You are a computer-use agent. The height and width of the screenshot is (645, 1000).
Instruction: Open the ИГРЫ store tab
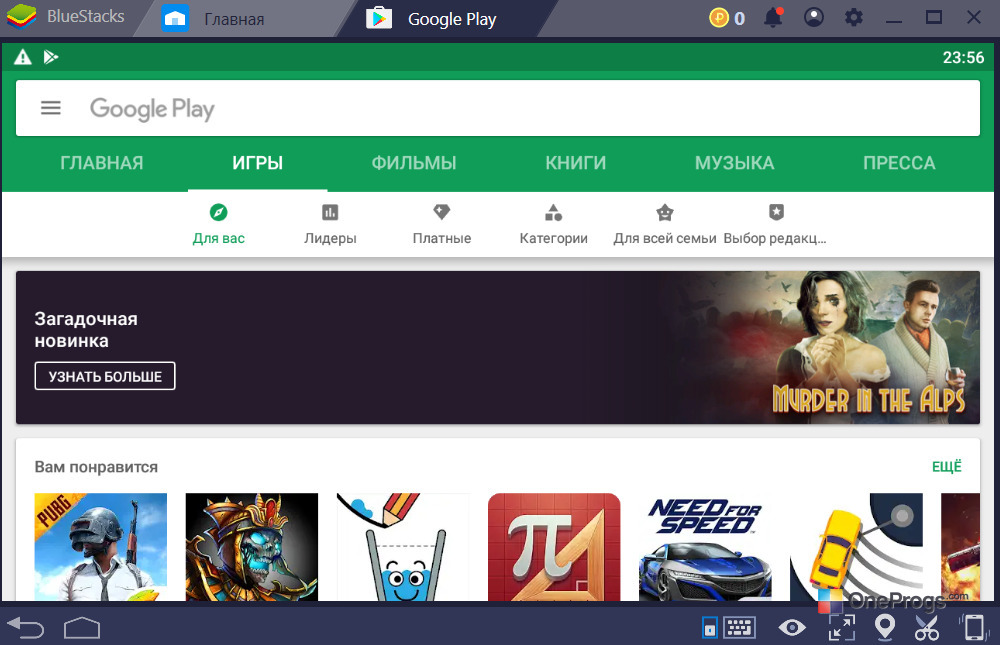coord(258,163)
